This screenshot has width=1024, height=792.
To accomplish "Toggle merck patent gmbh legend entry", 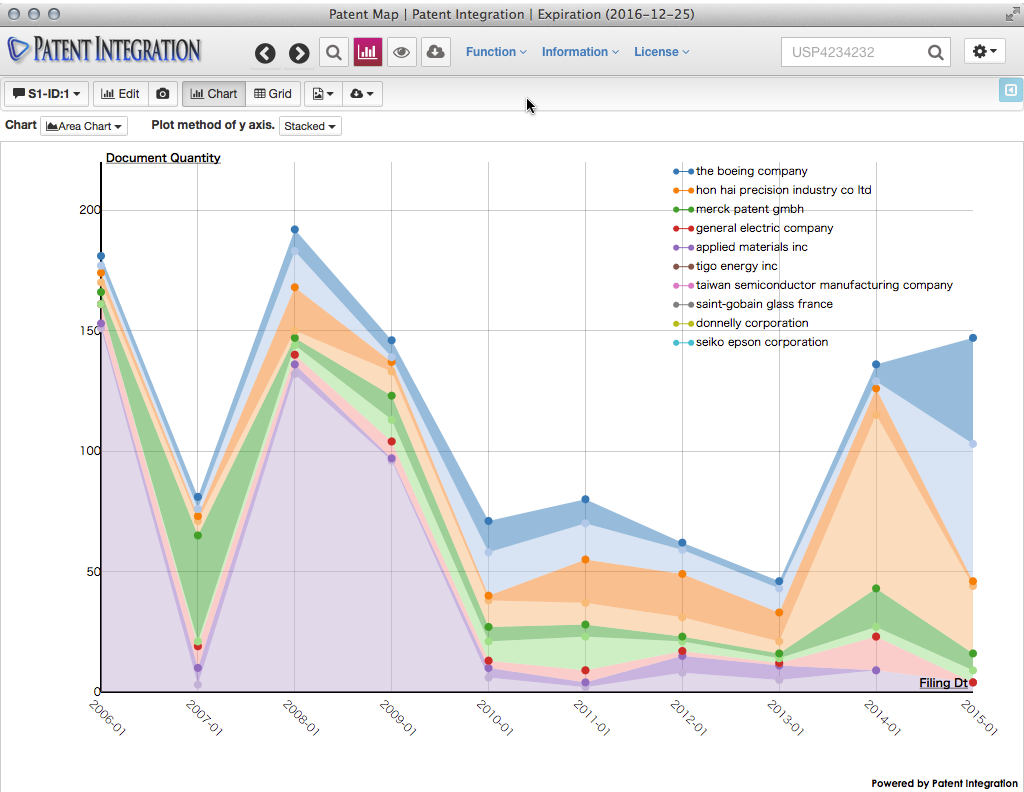I will [x=739, y=209].
